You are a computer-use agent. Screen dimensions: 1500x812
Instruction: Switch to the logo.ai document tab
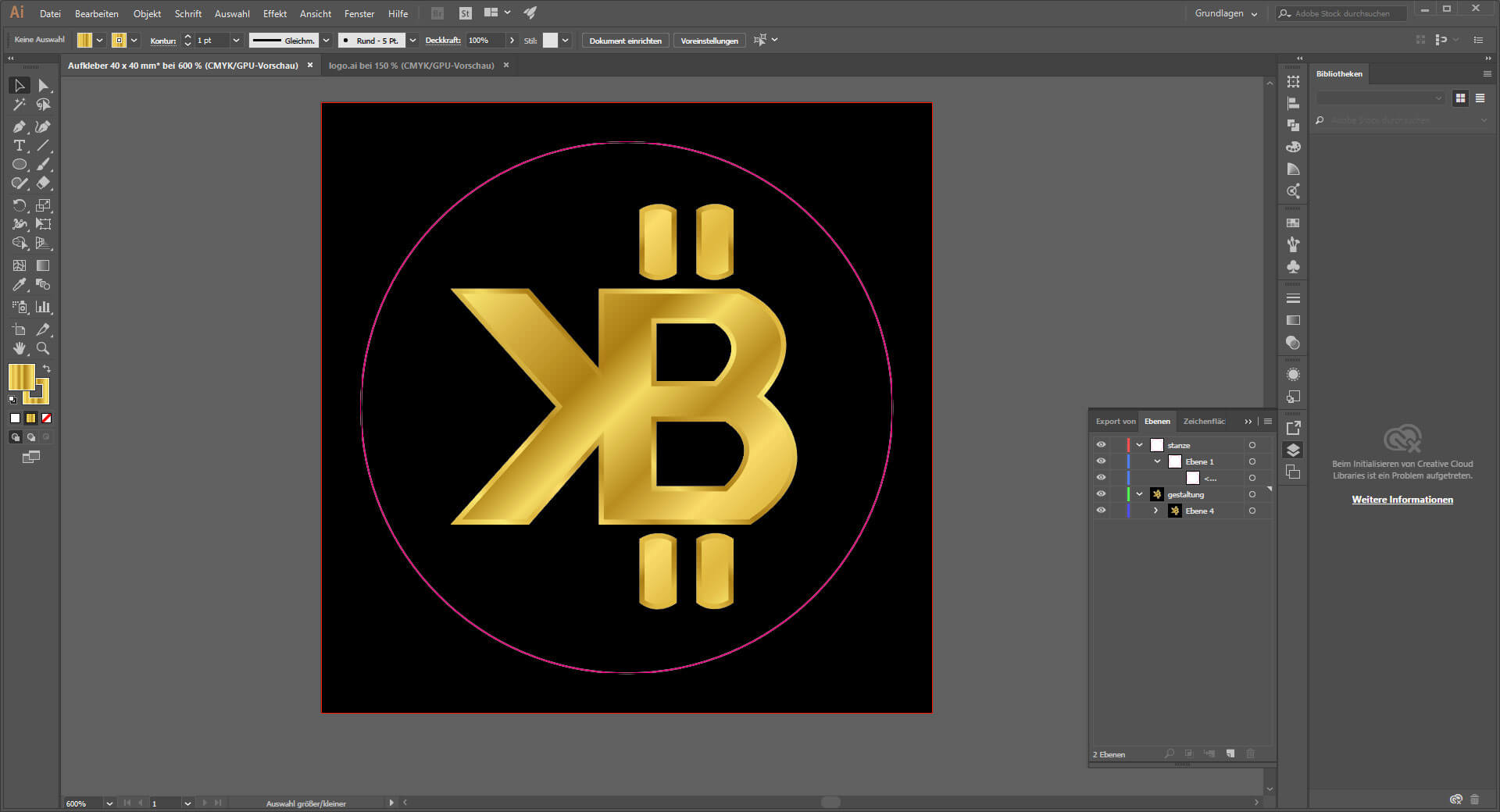pos(411,66)
